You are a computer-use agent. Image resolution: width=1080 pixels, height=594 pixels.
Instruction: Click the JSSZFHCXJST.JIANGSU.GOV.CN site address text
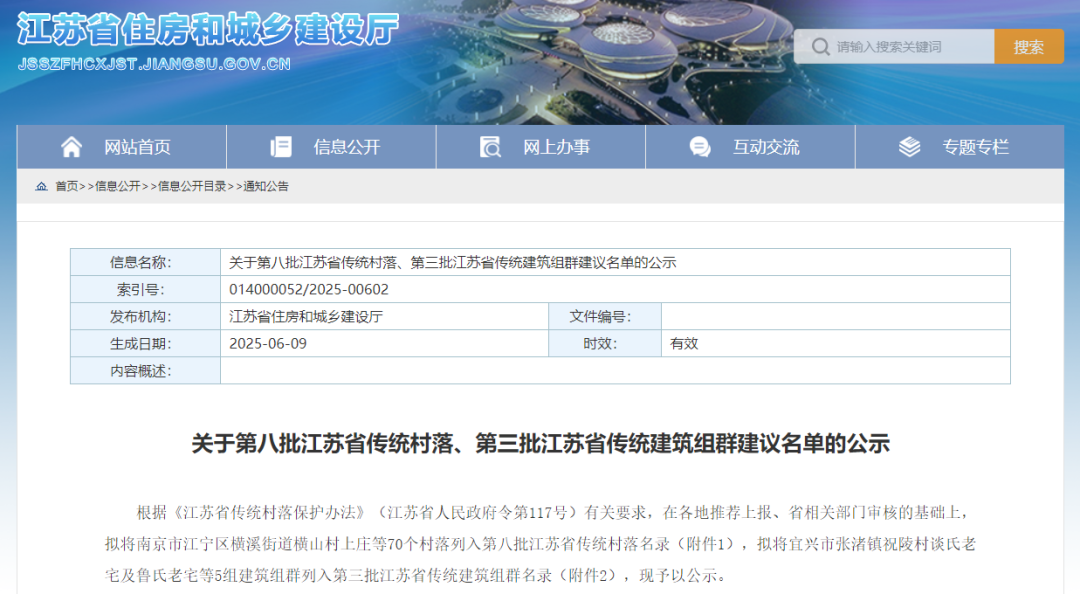click(x=154, y=64)
